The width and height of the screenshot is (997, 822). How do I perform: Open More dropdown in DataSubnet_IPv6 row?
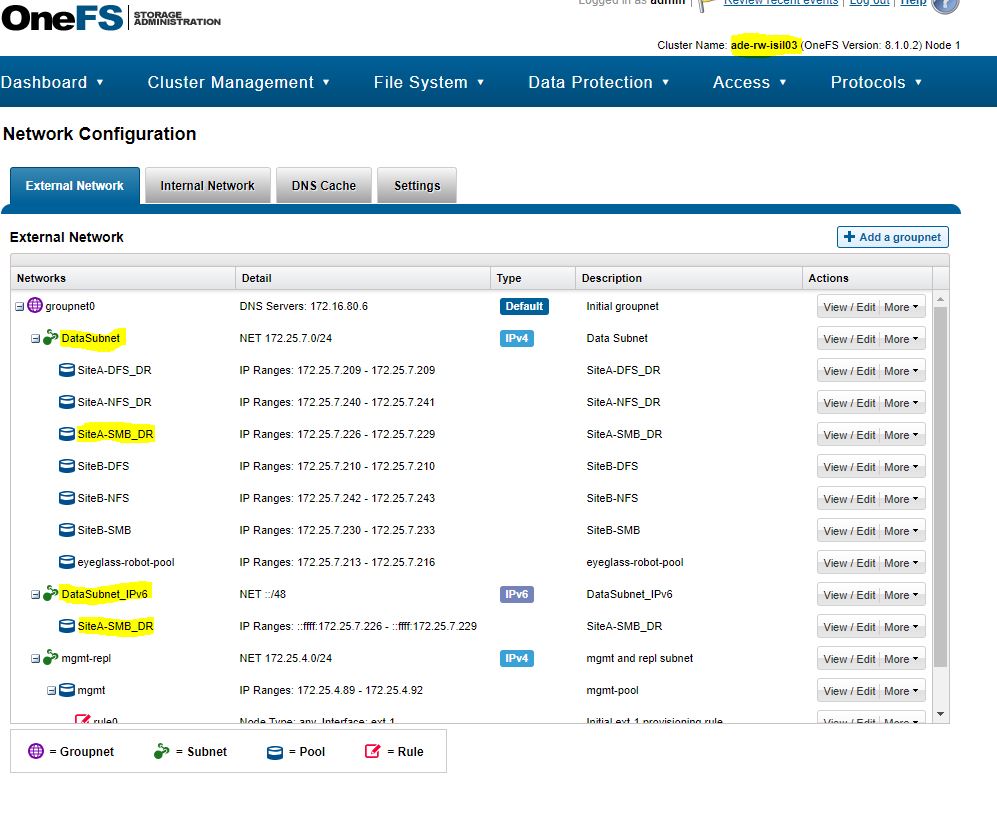tap(902, 594)
